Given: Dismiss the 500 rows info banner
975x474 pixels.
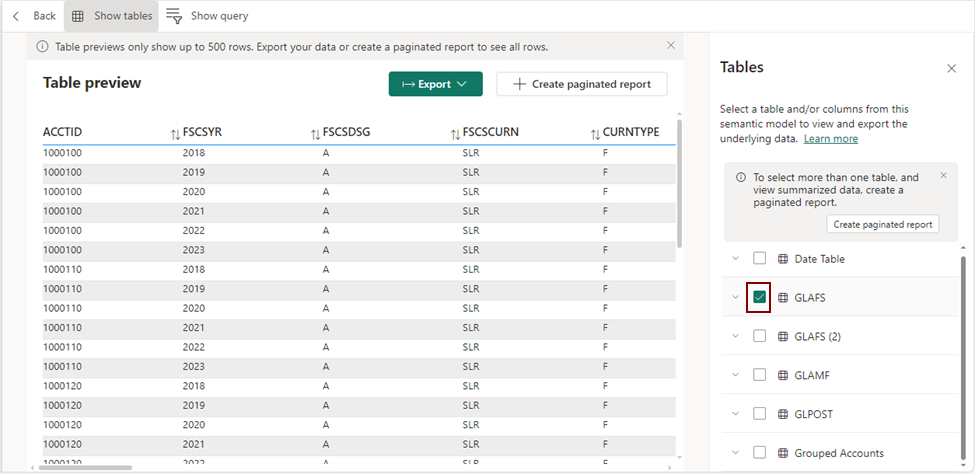Looking at the screenshot, I should [x=670, y=46].
